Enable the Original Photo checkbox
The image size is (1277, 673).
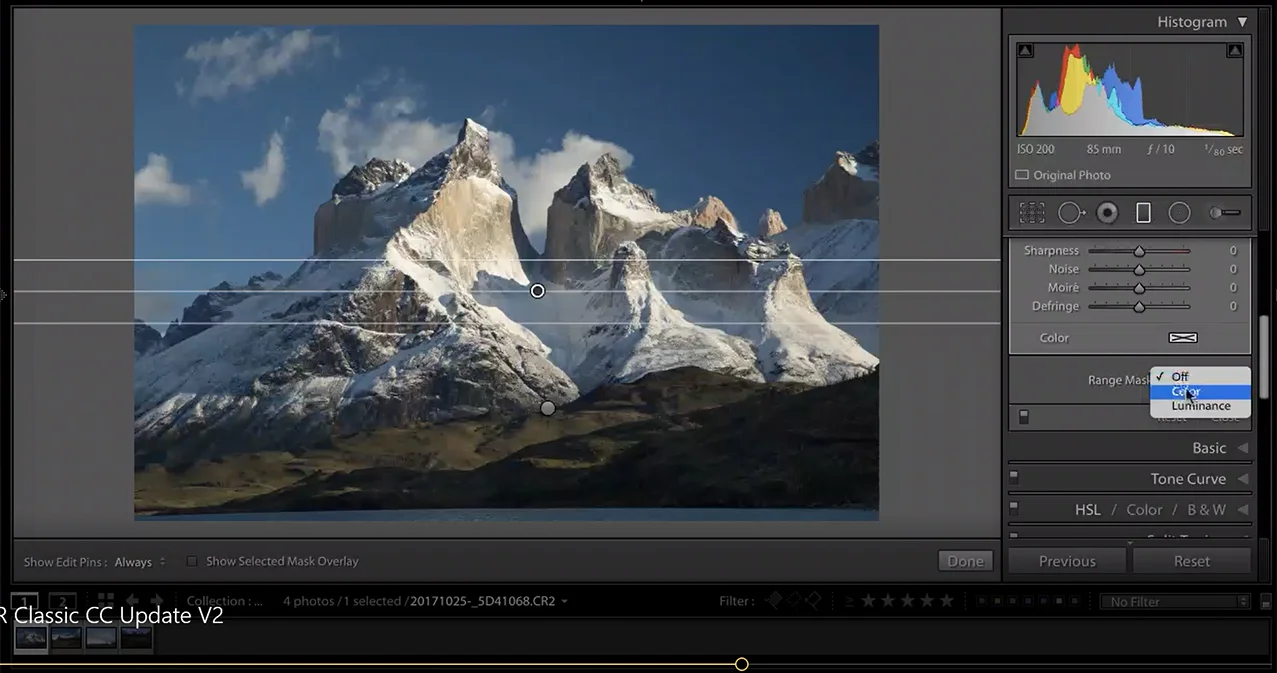pos(1022,175)
